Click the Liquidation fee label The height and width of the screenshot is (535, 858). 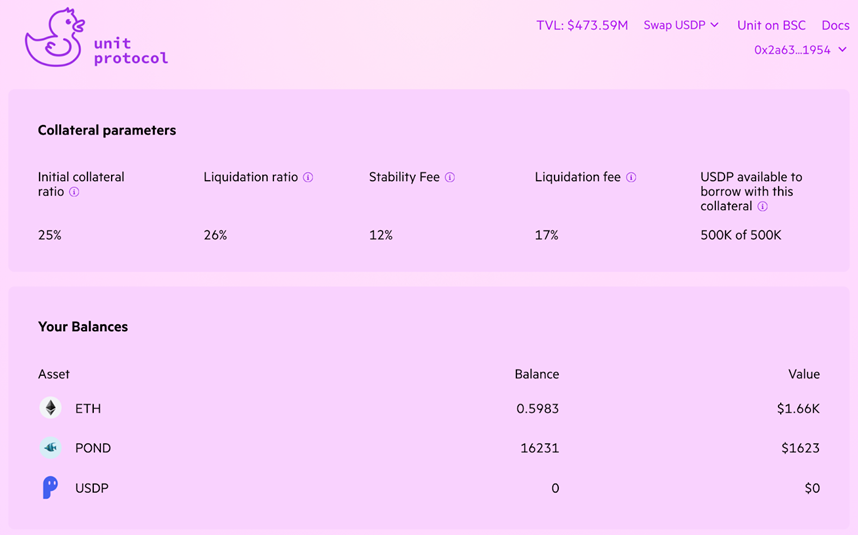pos(578,177)
